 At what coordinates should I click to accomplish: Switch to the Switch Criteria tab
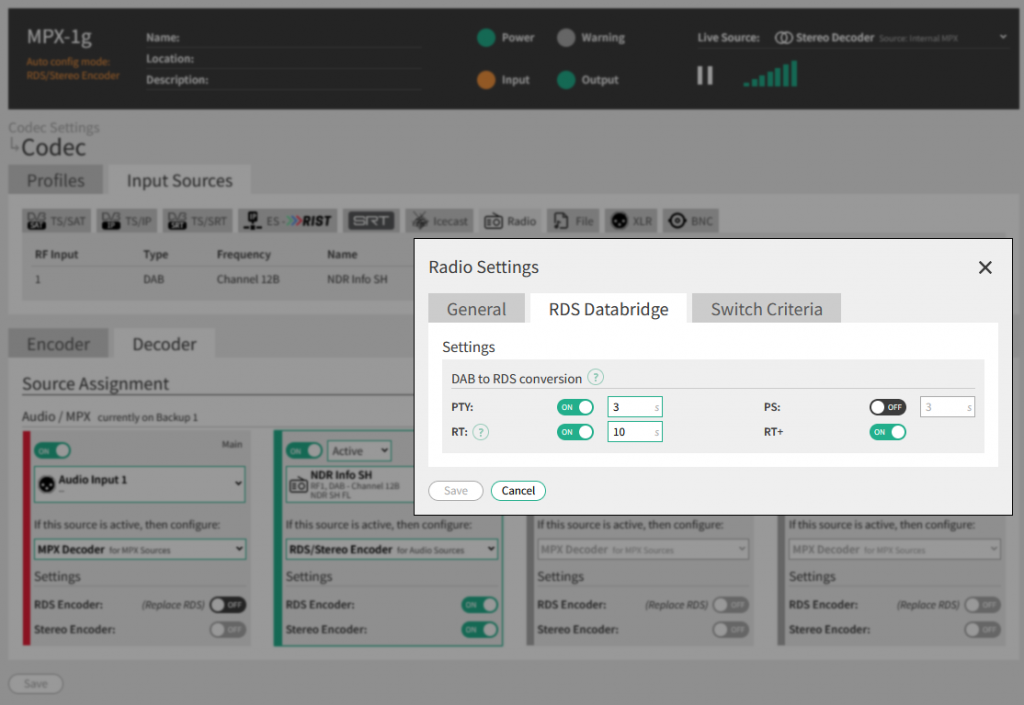(x=766, y=309)
